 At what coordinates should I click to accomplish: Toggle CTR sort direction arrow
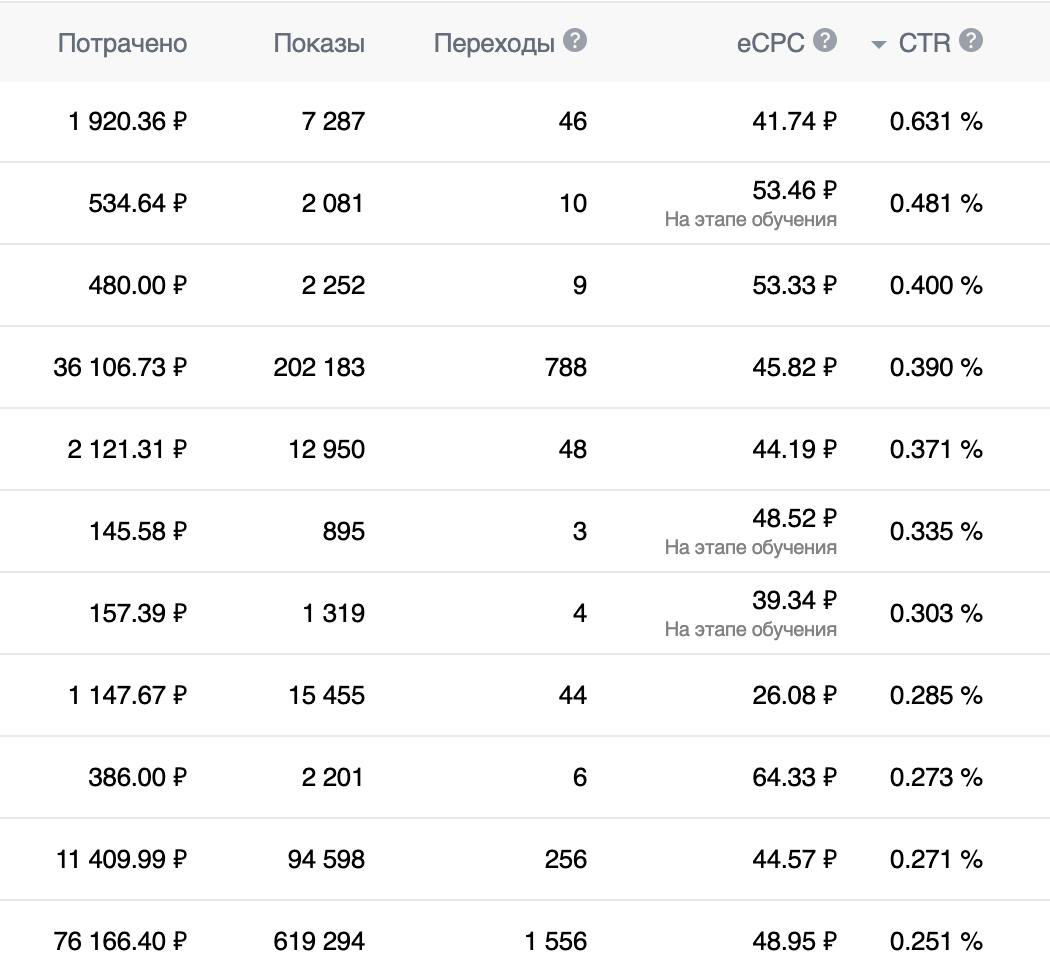click(x=879, y=45)
